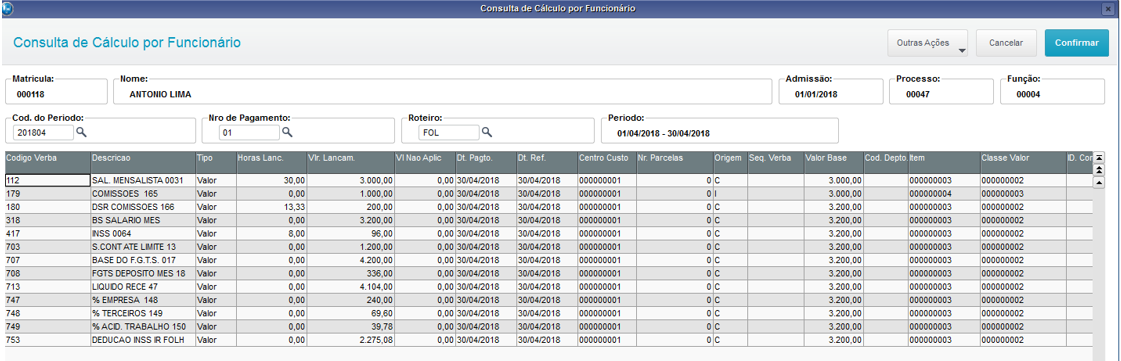Click the Matricula value 000118
Viewport: 1121px width, 361px height.
(31, 94)
